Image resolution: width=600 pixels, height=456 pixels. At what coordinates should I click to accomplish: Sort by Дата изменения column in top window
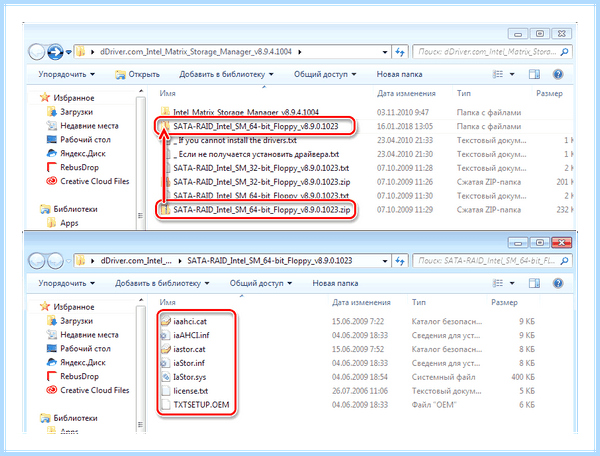coord(406,93)
